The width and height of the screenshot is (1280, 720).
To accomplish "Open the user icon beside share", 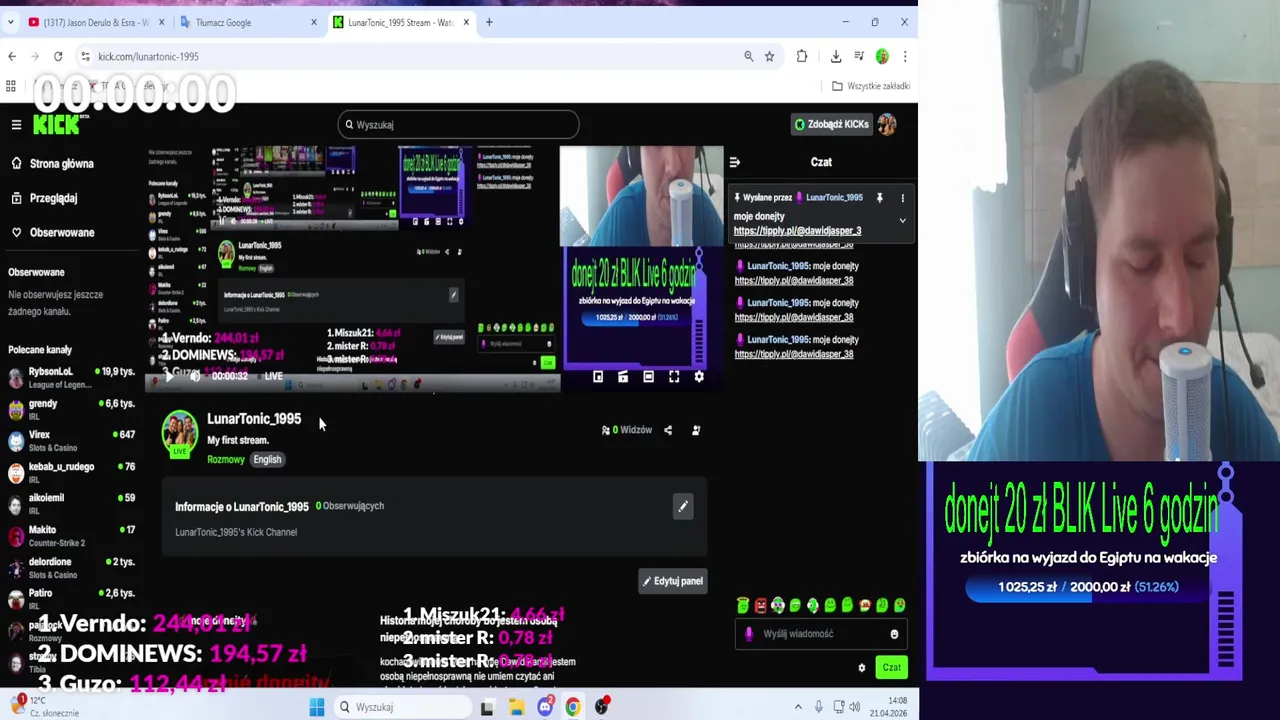I will tap(696, 430).
